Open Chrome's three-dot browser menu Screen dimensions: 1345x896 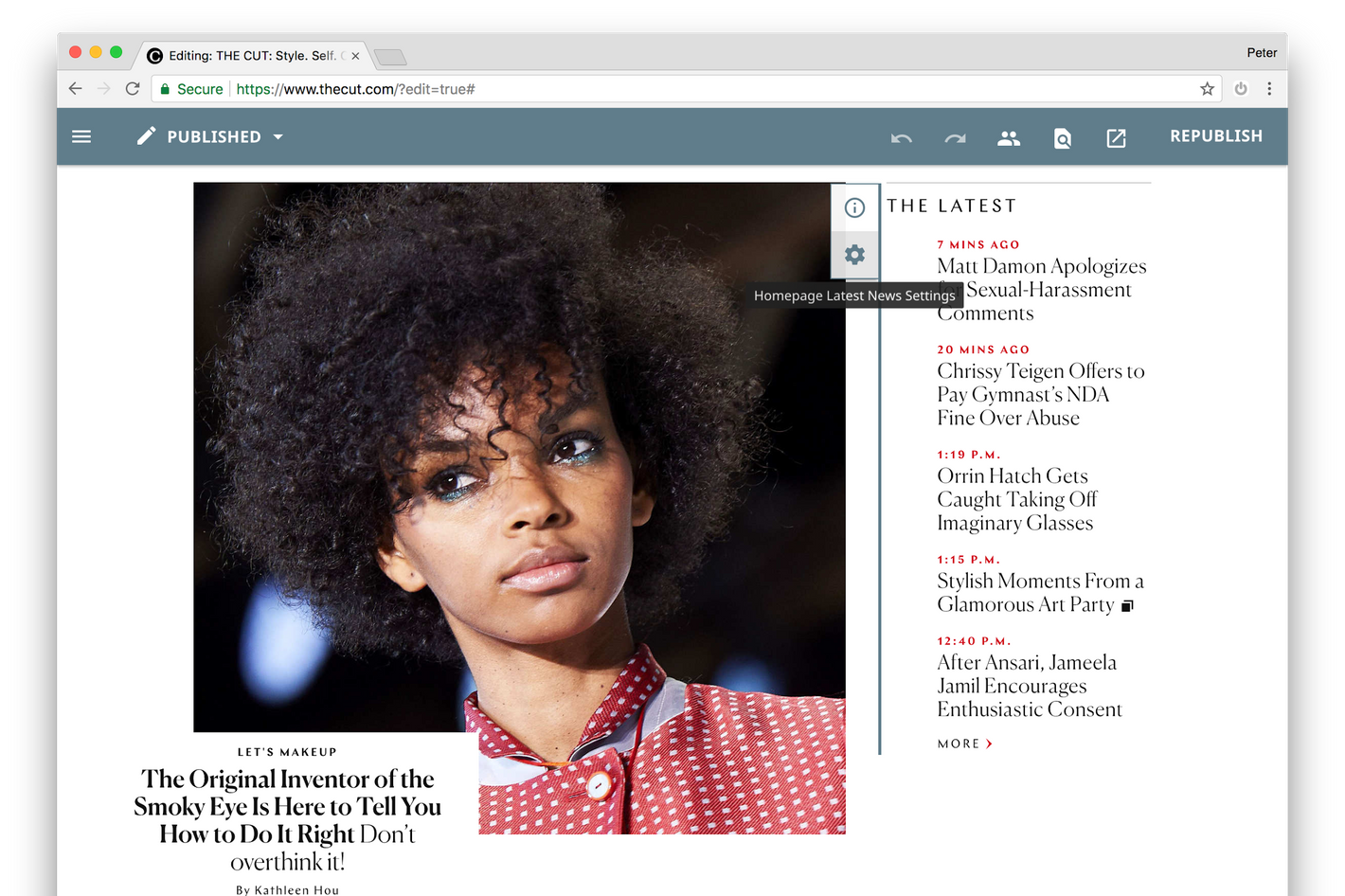point(1269,88)
